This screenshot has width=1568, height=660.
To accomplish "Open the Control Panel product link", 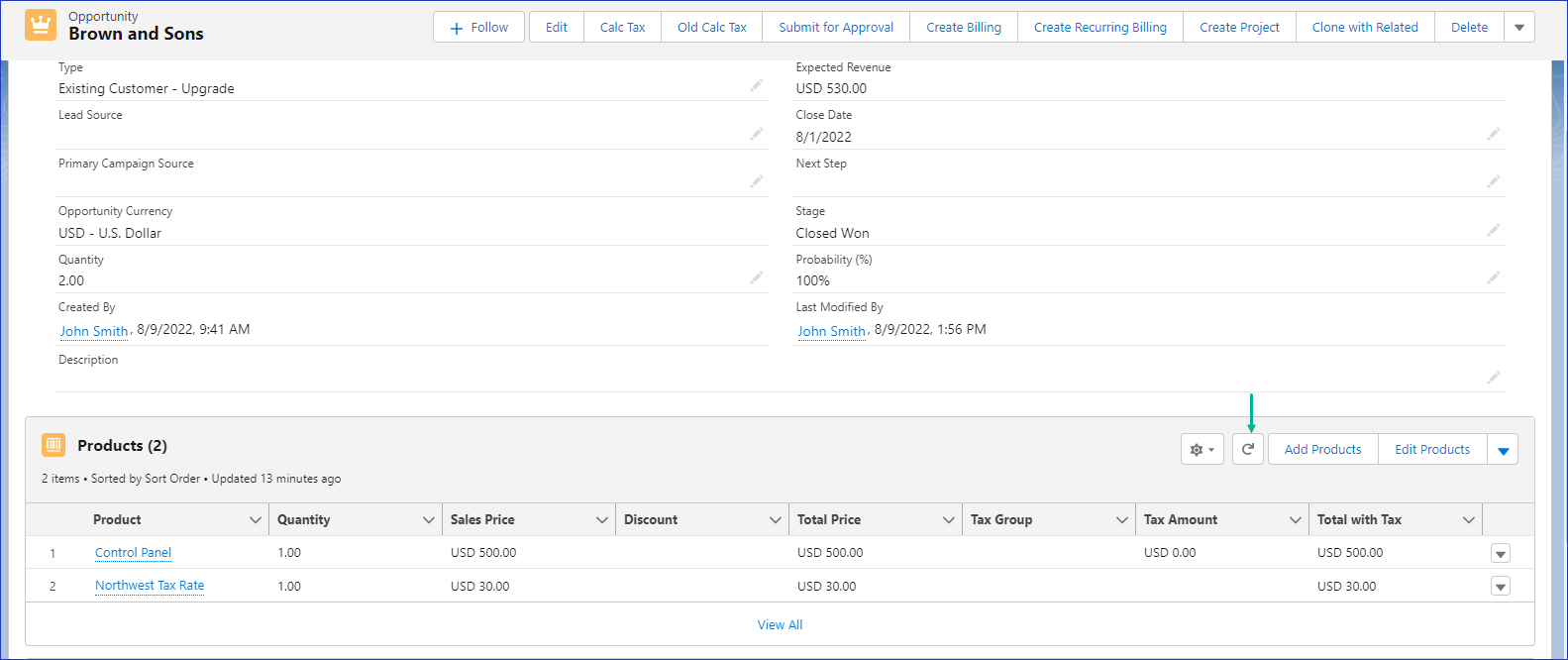I will [x=133, y=552].
